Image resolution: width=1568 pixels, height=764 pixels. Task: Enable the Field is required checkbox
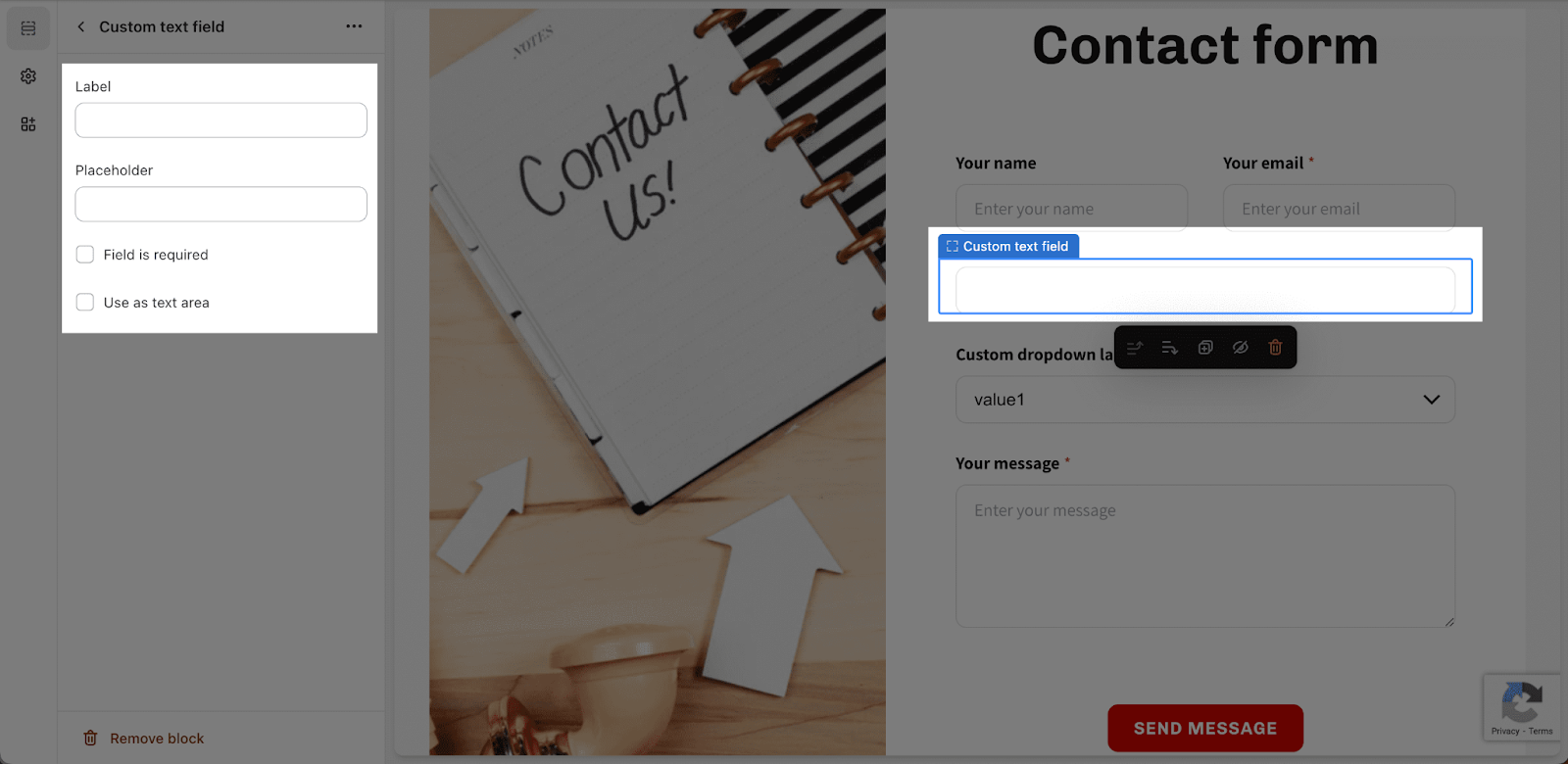point(85,255)
